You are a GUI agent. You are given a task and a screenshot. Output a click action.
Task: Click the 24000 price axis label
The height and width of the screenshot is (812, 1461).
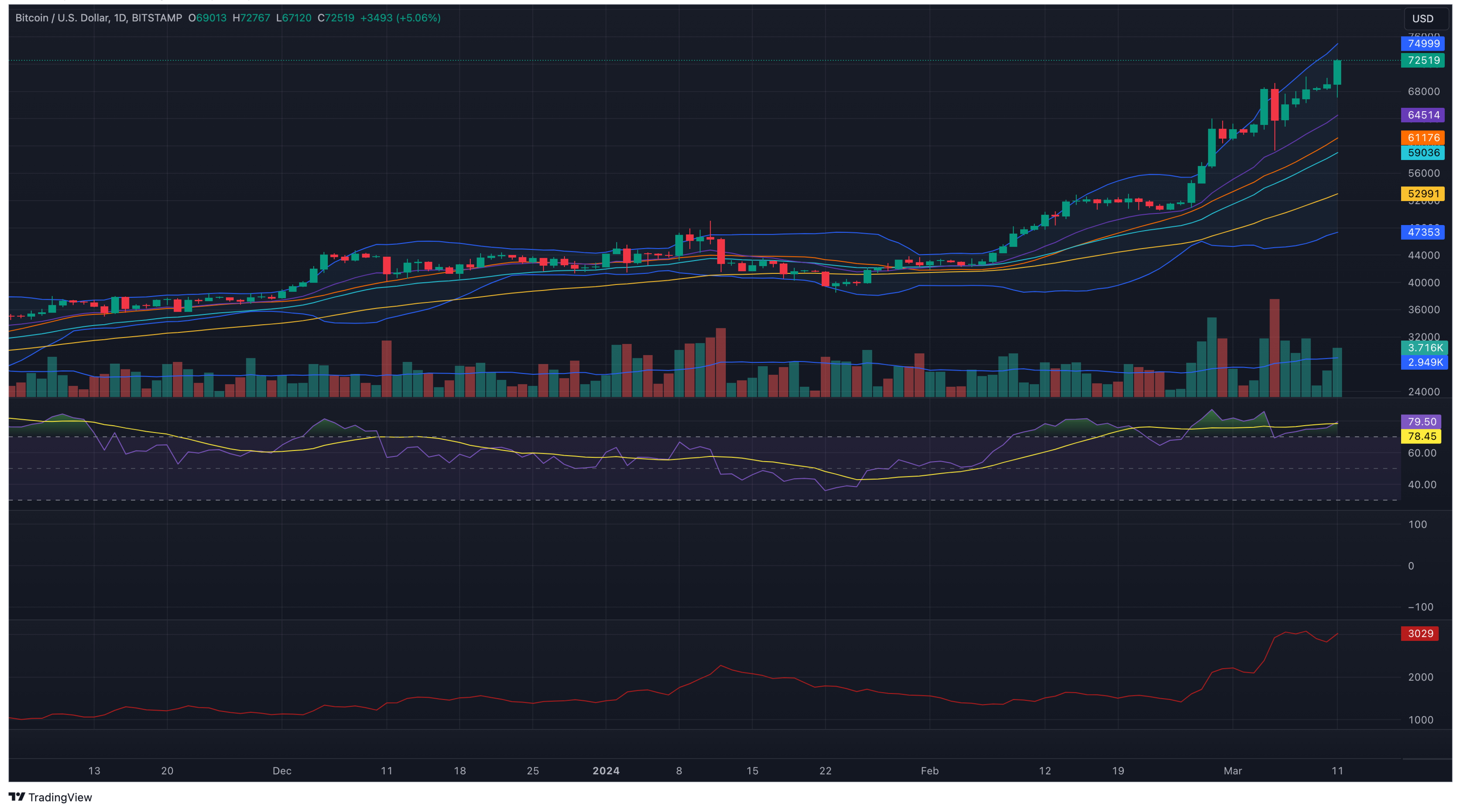pos(1424,392)
